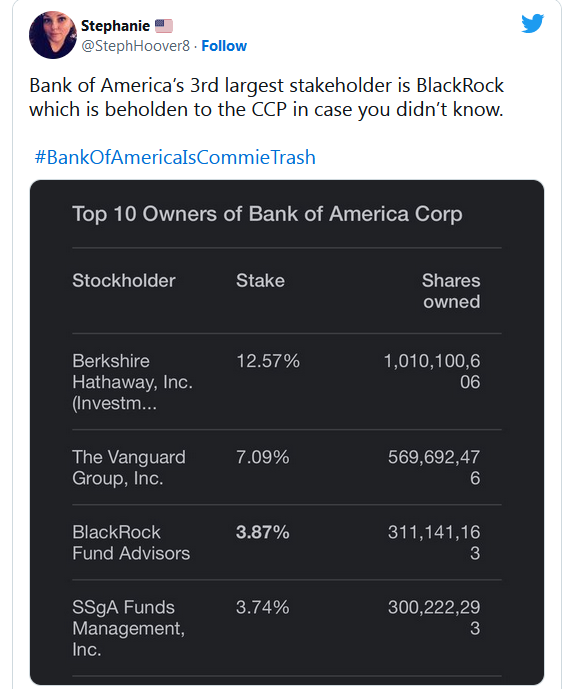
Task: Select the Shares owned column header
Action: pyautogui.click(x=451, y=291)
